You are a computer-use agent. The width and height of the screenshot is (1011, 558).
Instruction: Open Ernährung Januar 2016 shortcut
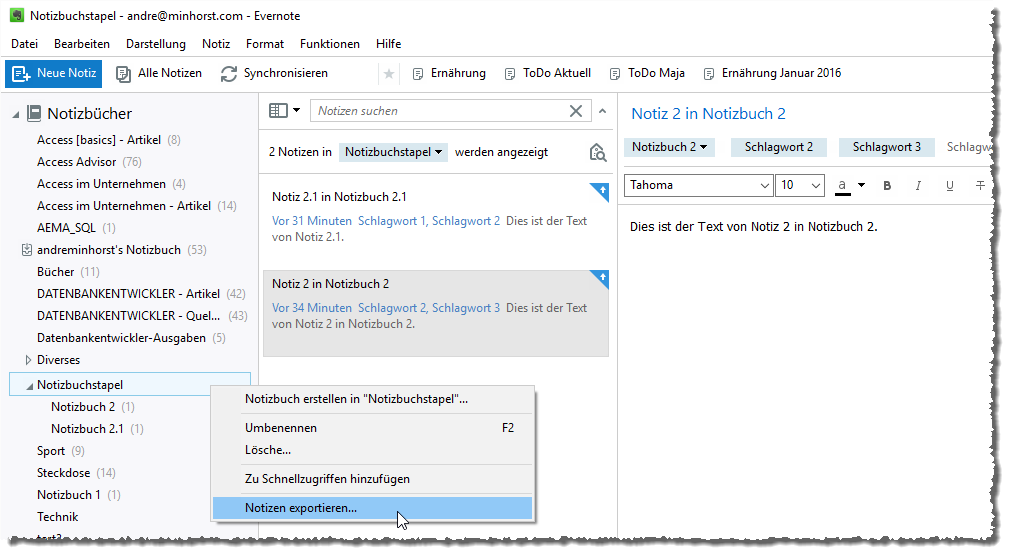pos(772,74)
